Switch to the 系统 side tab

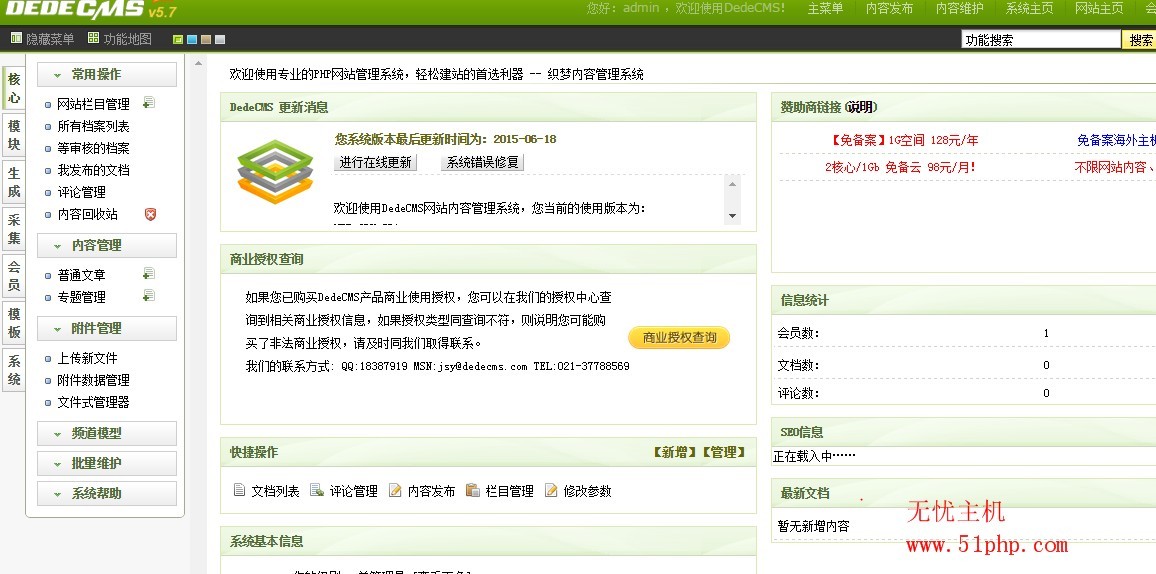14,370
